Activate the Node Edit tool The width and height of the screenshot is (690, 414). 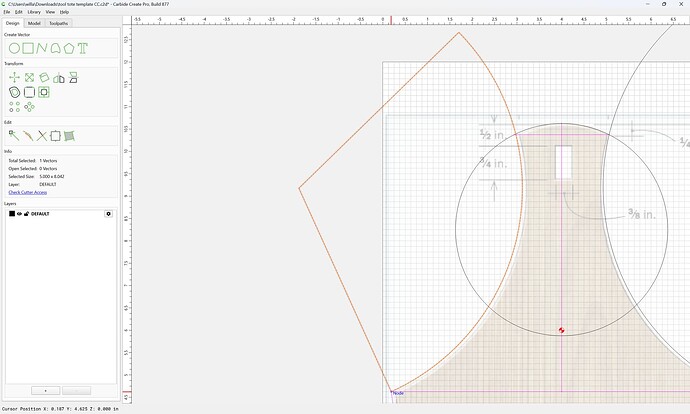point(14,136)
